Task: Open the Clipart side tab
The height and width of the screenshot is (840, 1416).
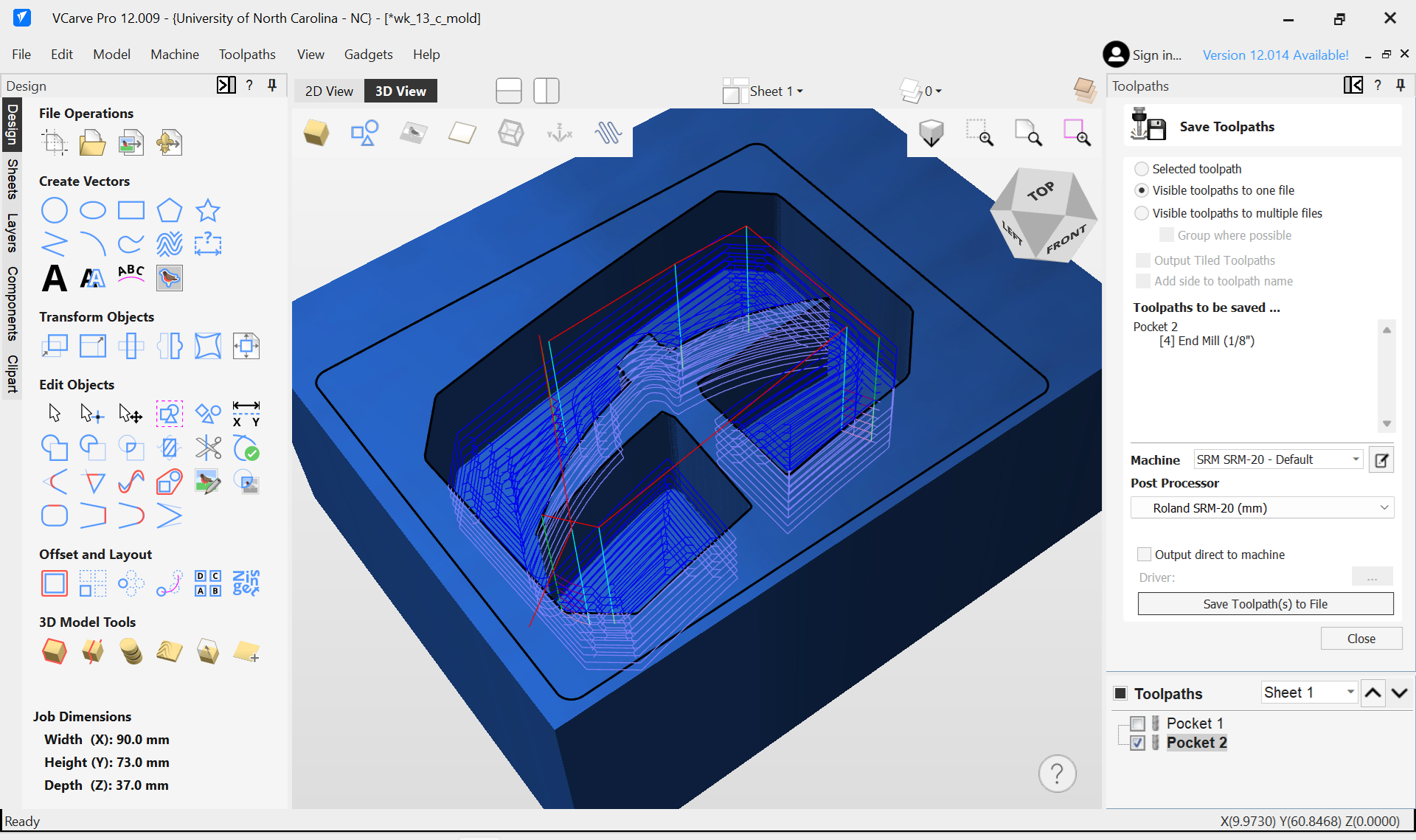Action: (x=12, y=374)
